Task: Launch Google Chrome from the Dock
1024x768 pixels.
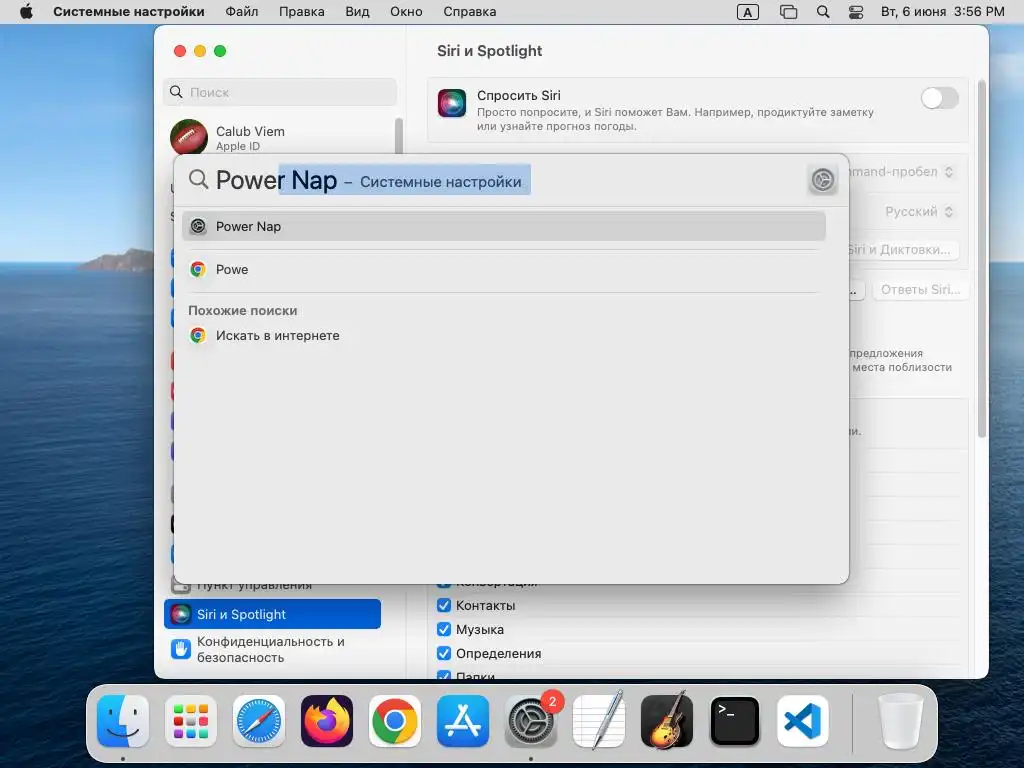Action: [x=394, y=721]
